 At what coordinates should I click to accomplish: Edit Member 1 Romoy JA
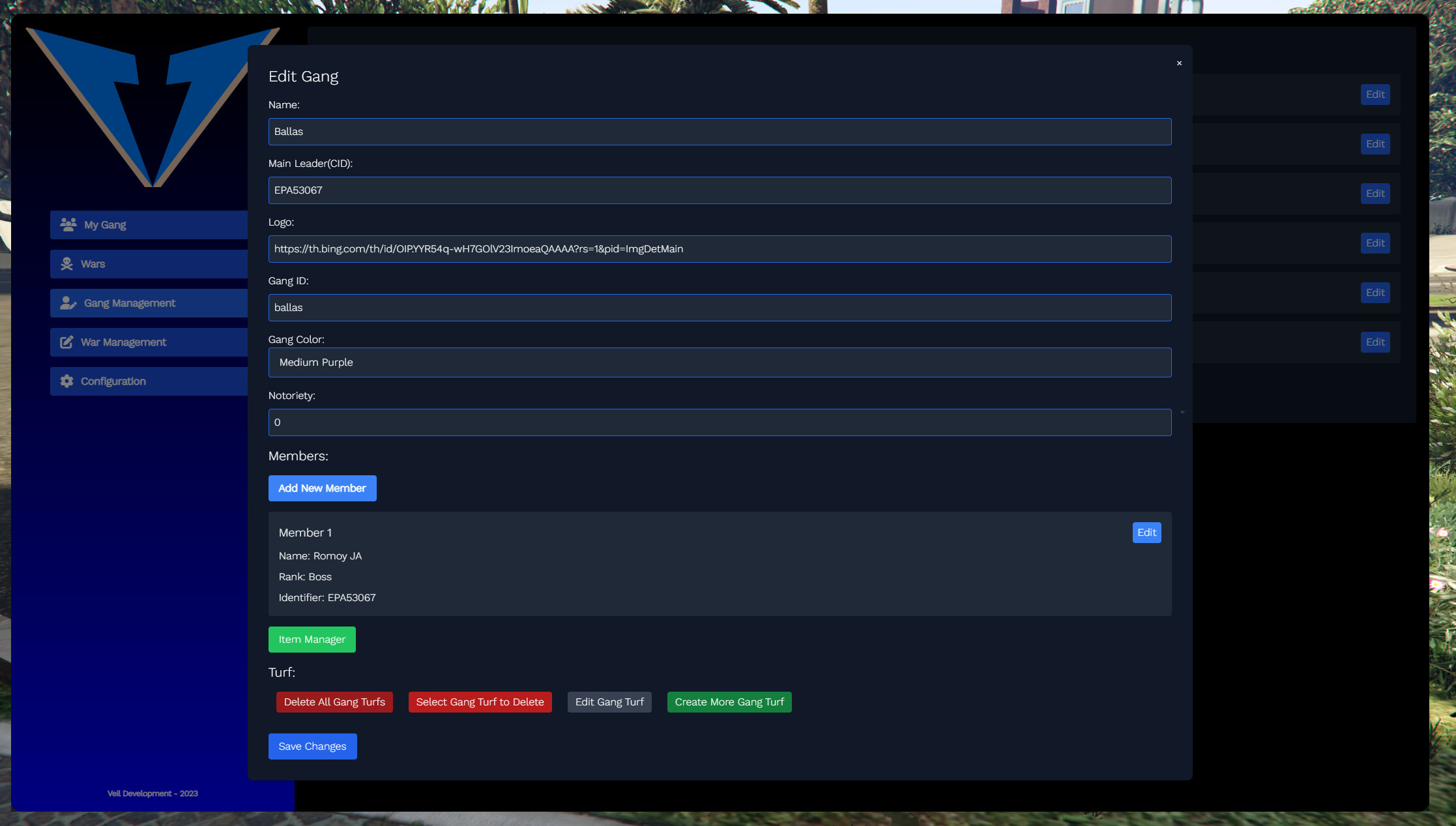coord(1146,533)
